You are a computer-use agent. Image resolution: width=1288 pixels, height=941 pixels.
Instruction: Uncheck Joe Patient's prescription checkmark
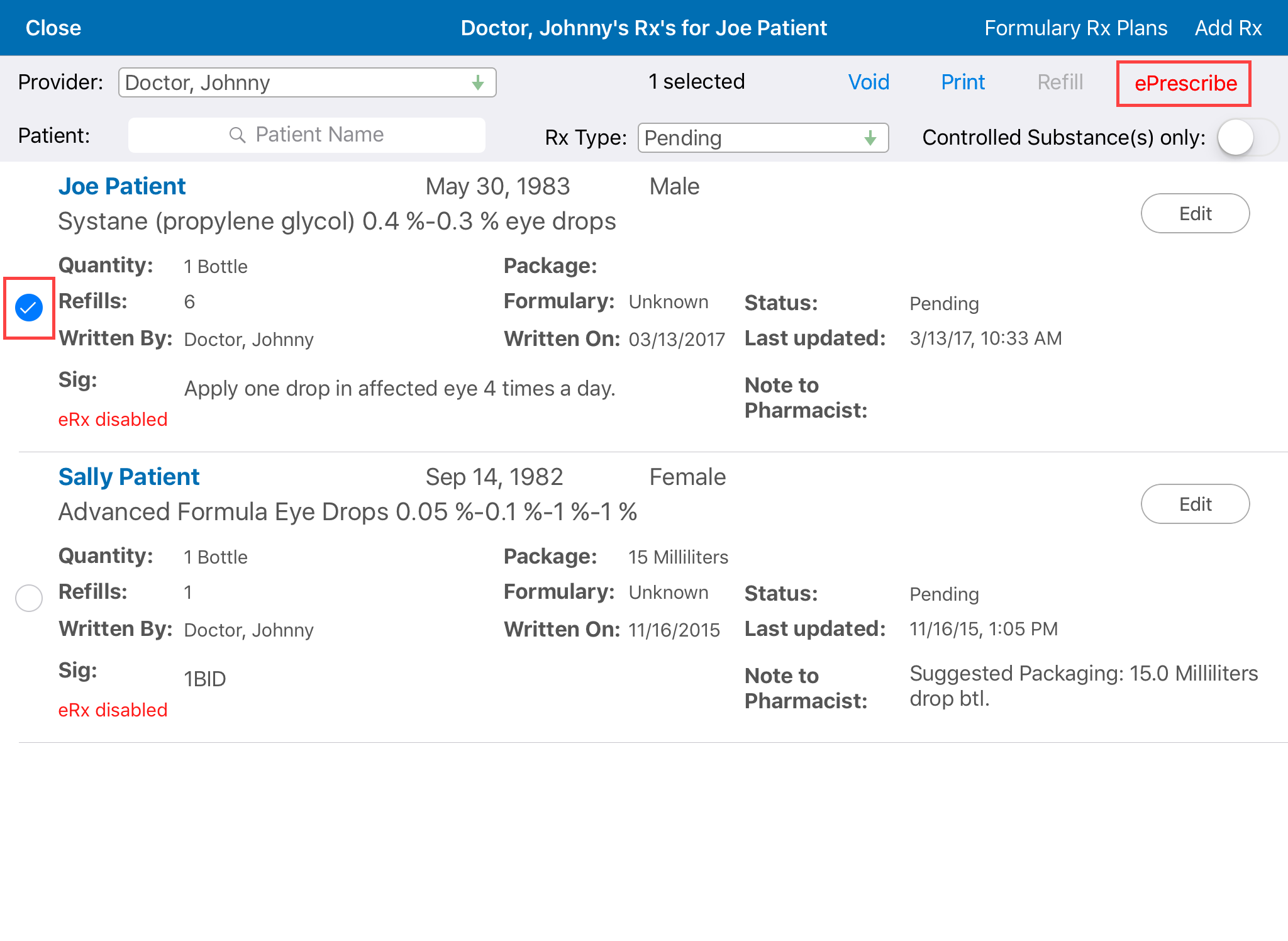29,308
